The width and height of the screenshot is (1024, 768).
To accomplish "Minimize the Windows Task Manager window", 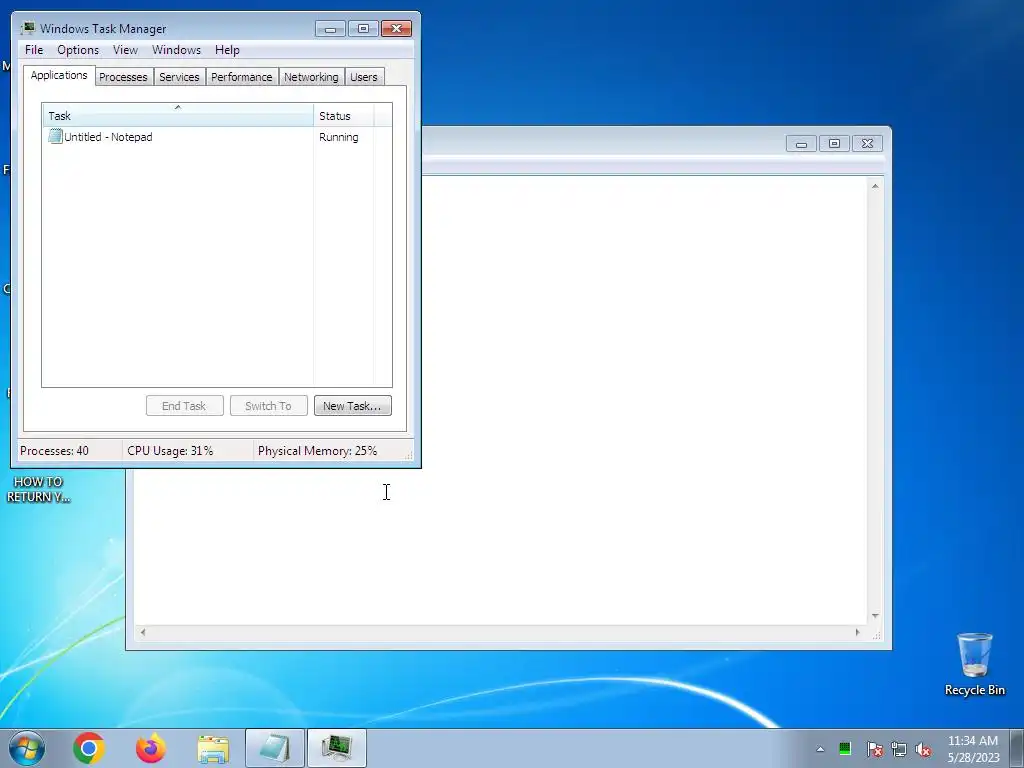I will click(330, 29).
